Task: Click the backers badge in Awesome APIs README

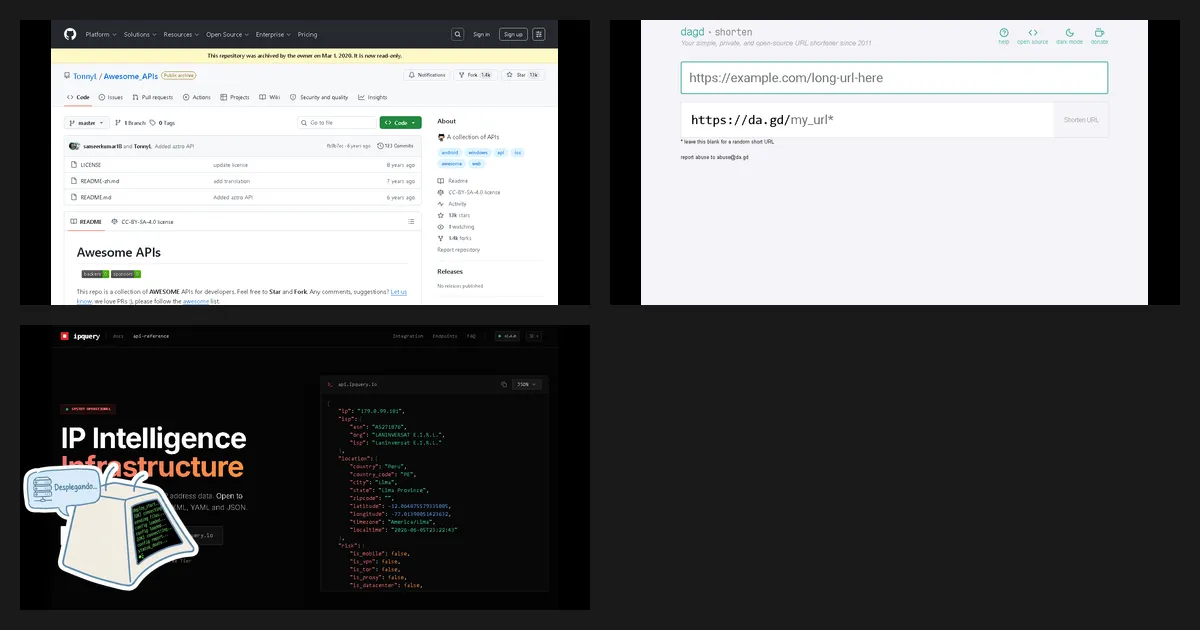Action: 94,273
